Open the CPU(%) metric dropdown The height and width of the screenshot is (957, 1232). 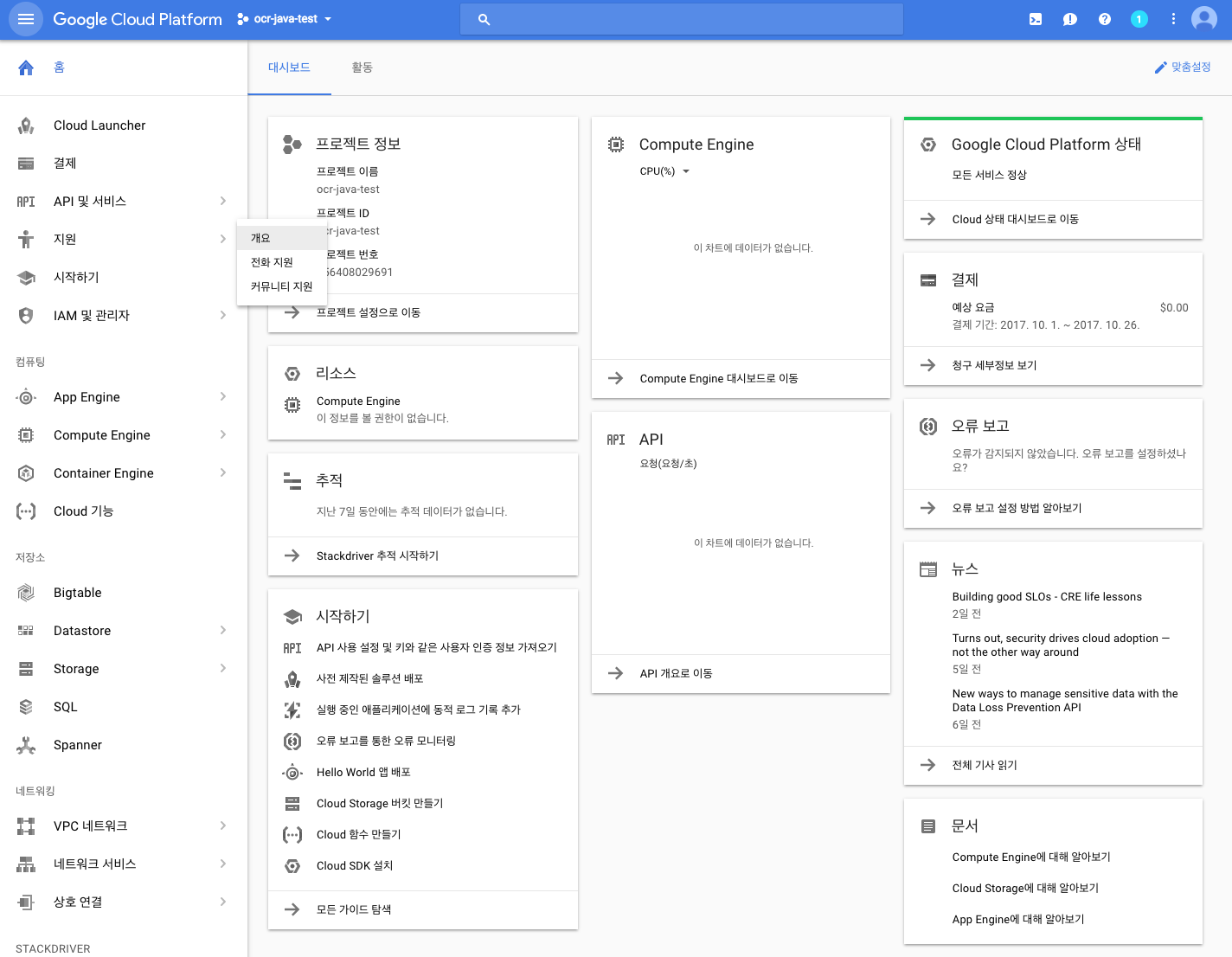[x=664, y=171]
